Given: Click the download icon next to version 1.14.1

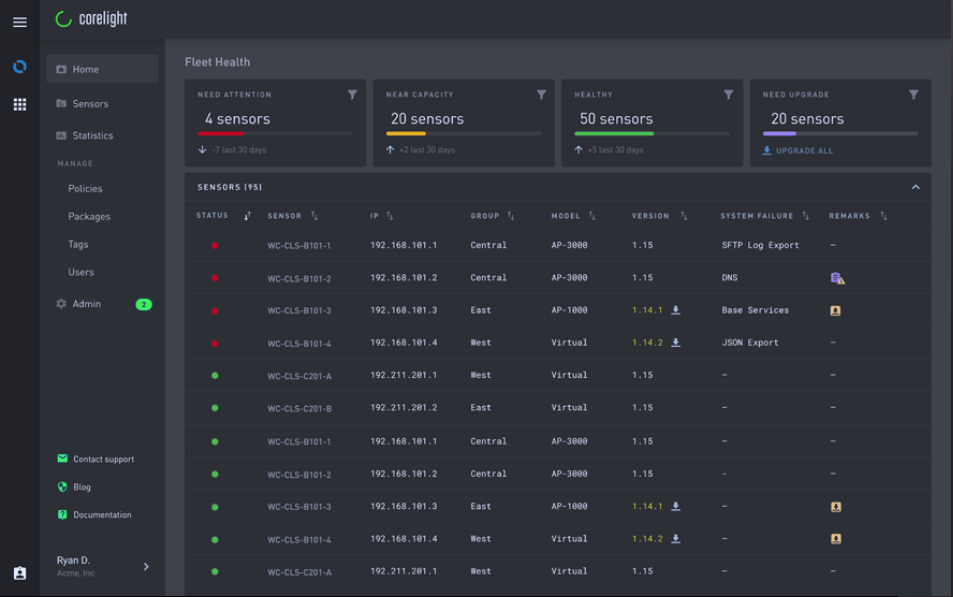Looking at the screenshot, I should [x=677, y=310].
